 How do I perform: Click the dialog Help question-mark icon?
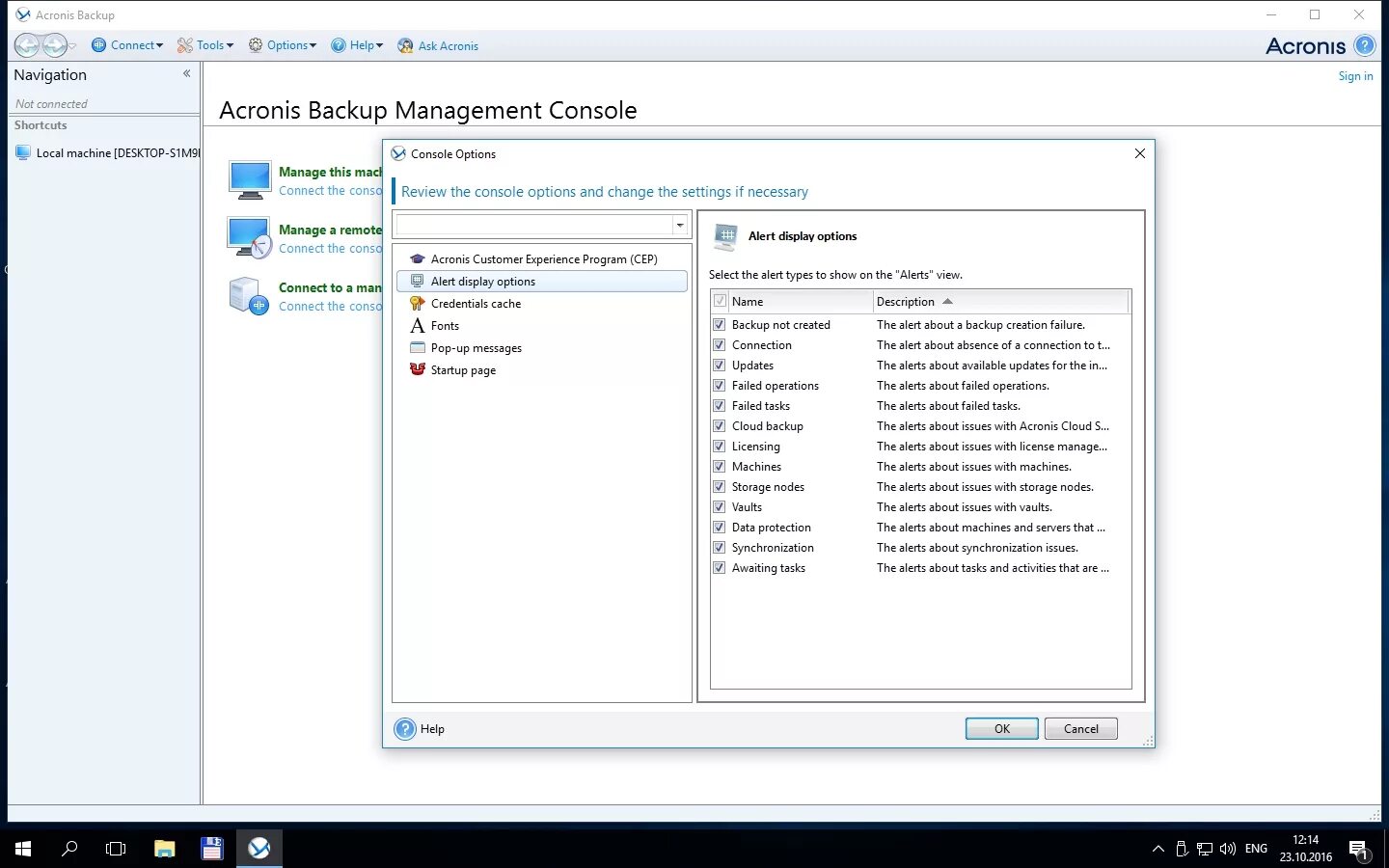[405, 729]
